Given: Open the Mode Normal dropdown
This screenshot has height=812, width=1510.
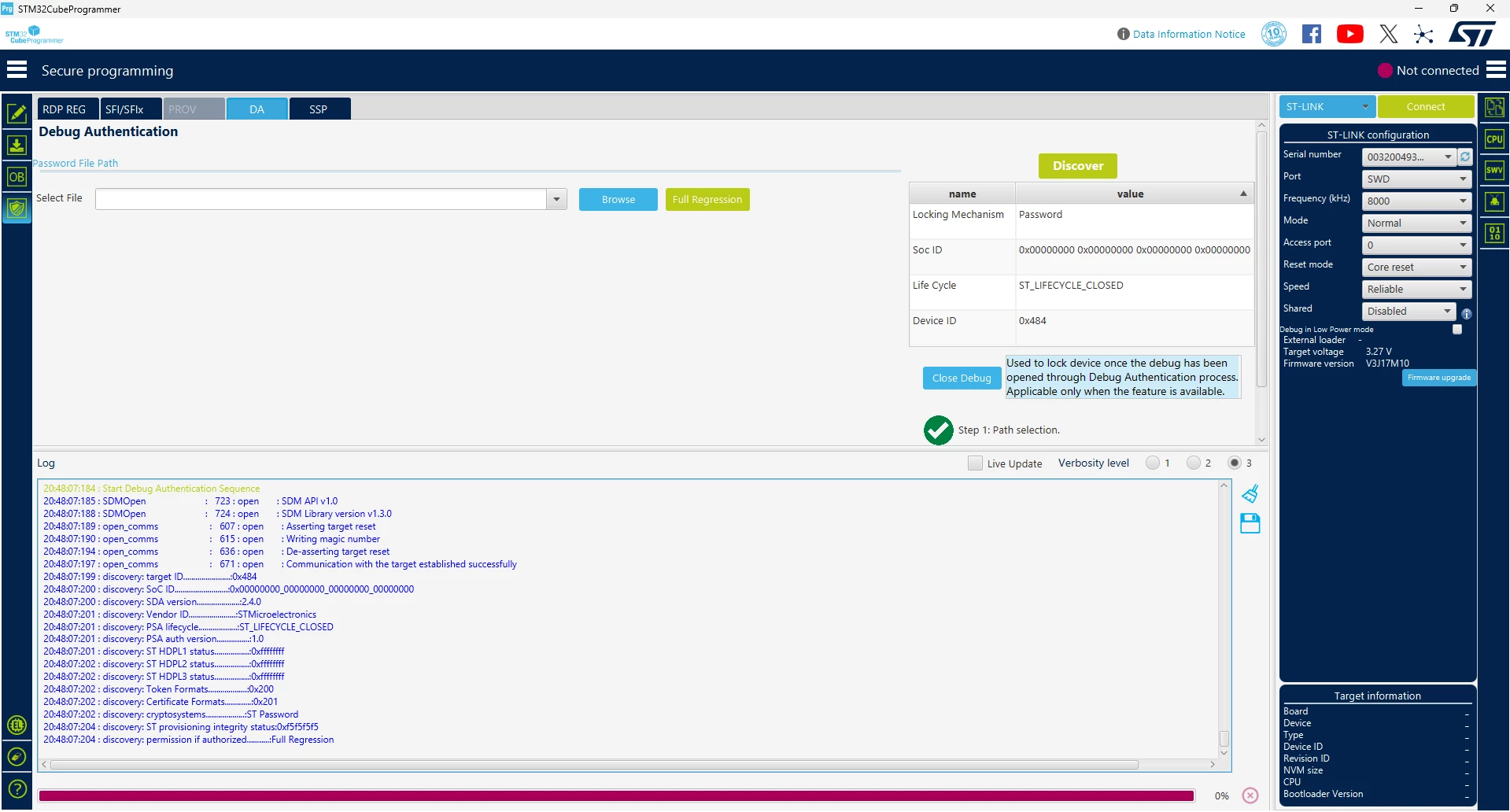Looking at the screenshot, I should point(1416,223).
